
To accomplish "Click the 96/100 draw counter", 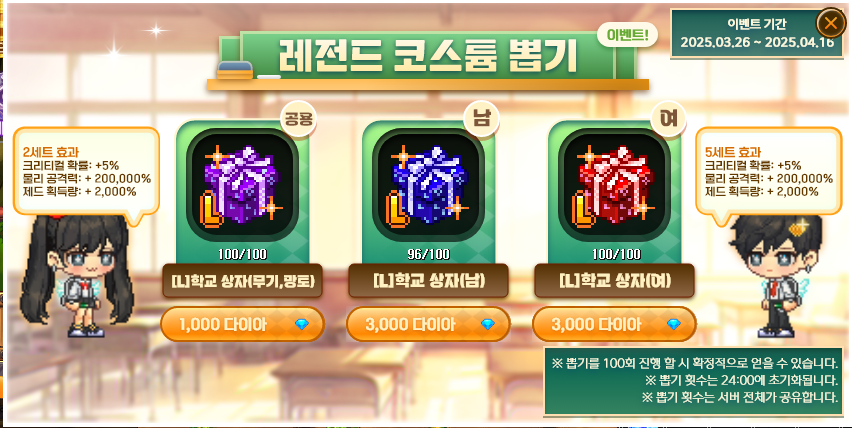I will coord(428,254).
